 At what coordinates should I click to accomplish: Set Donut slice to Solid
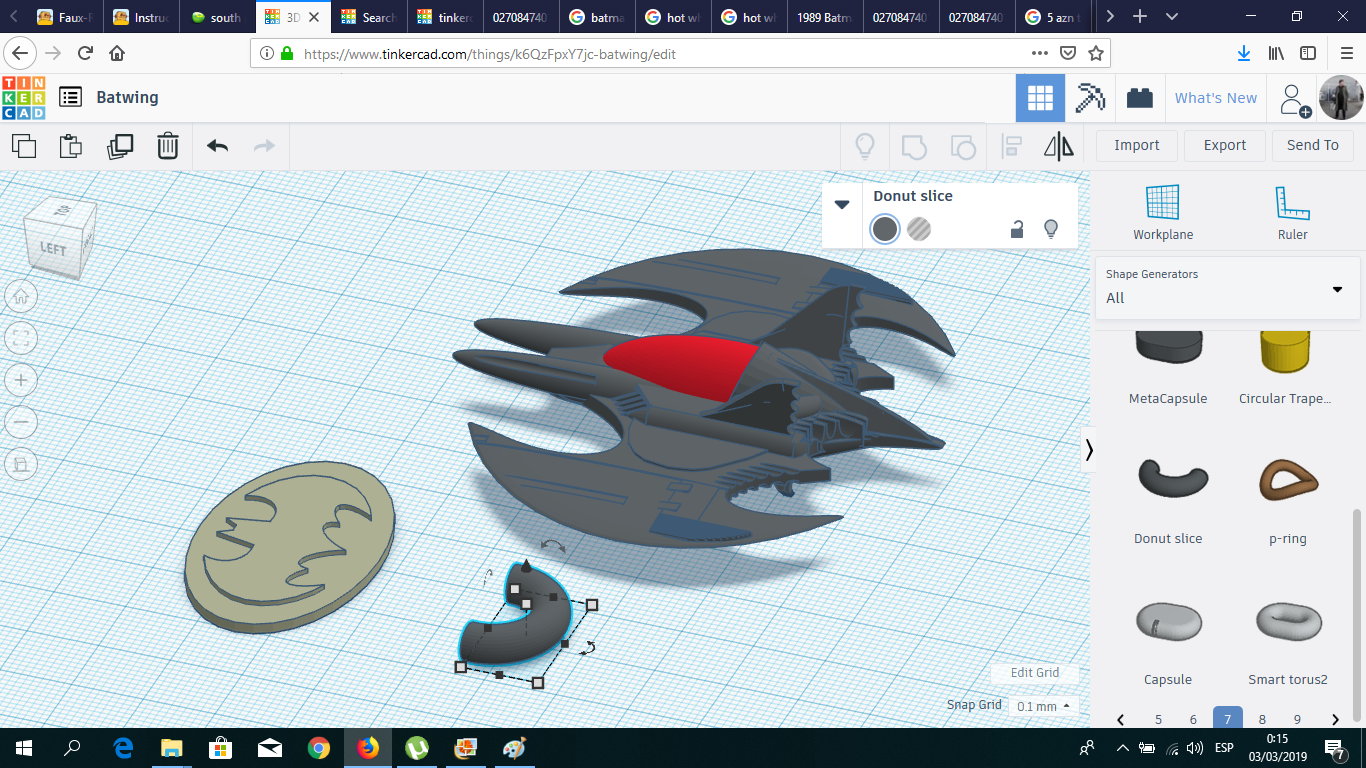click(885, 229)
